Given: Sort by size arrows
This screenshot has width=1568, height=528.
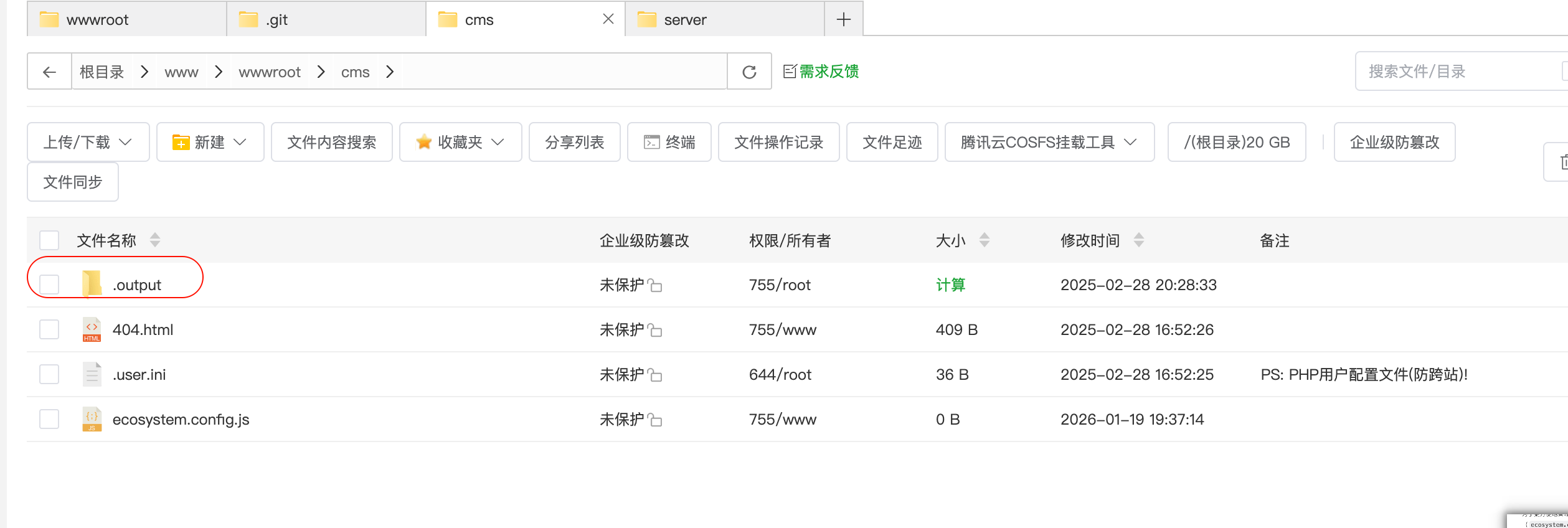Looking at the screenshot, I should coord(985,240).
